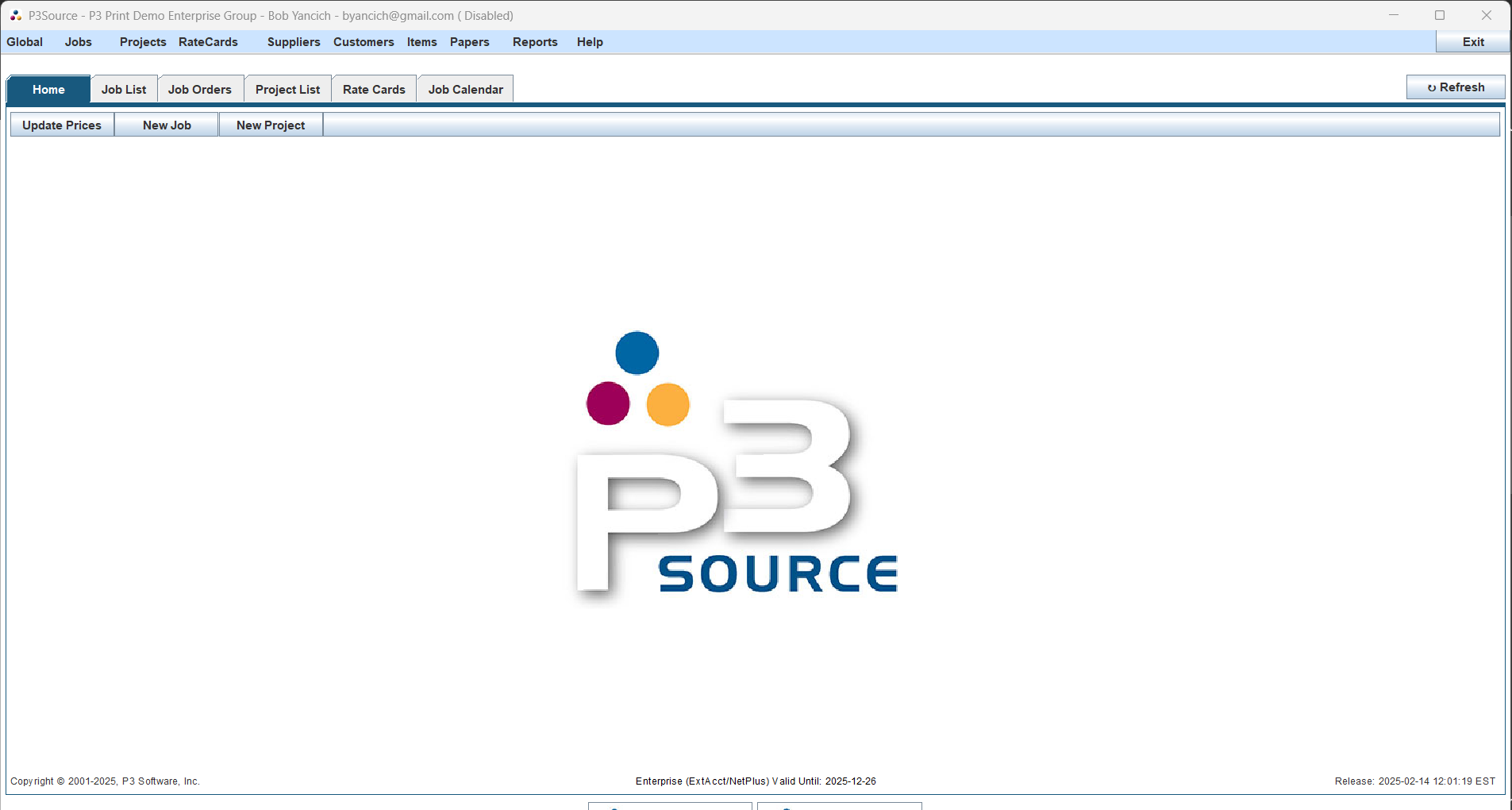Click the Enterprise Valid Until 2025-12-26 text
Screen dimensions: 1512x810
pyautogui.click(x=756, y=781)
